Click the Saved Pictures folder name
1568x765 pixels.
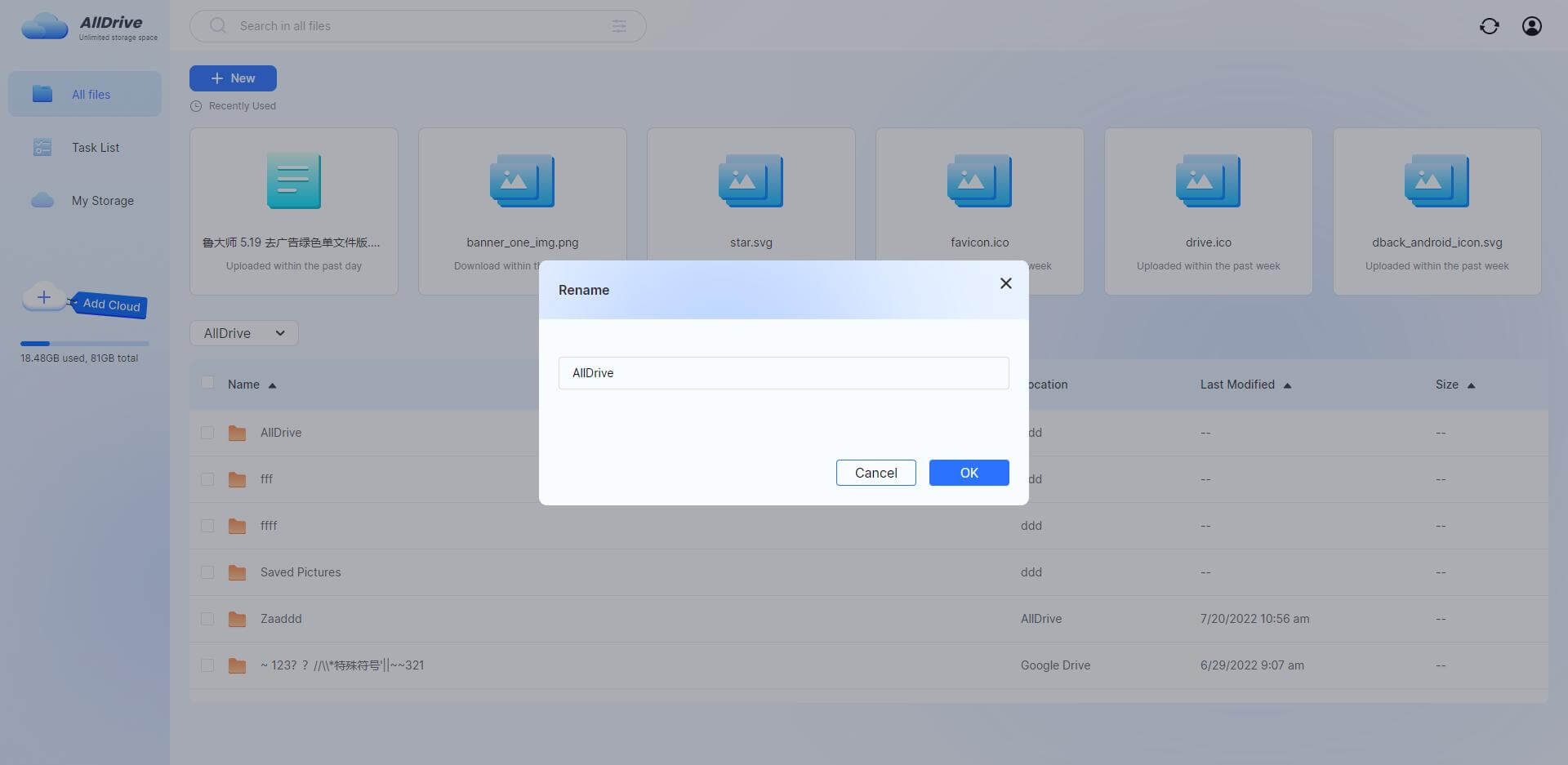(x=301, y=572)
